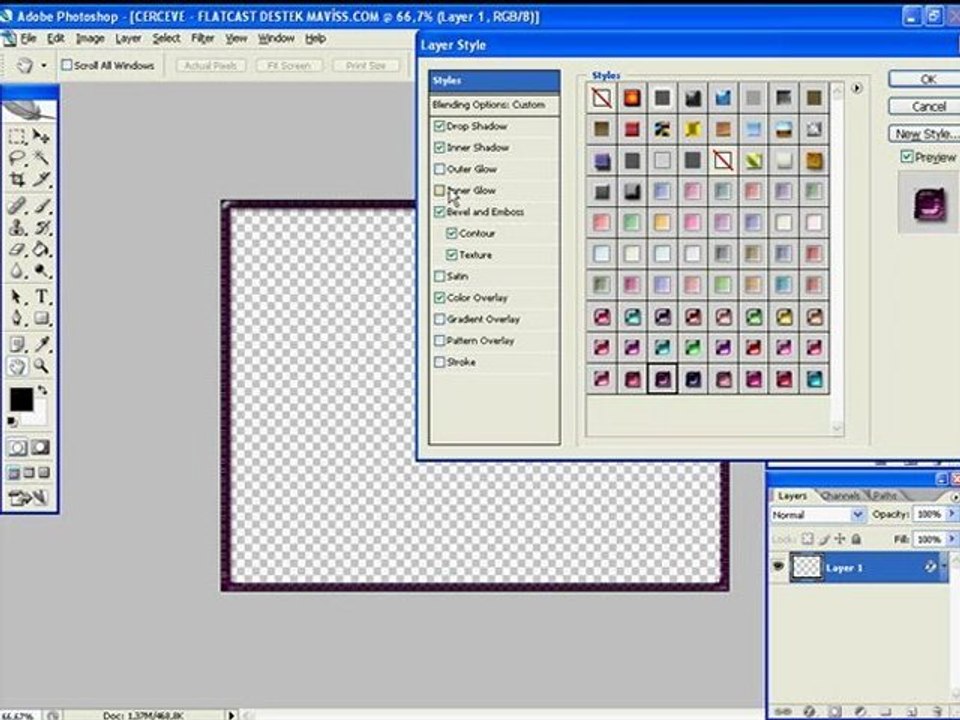Select the Clone Stamp tool

(x=17, y=228)
